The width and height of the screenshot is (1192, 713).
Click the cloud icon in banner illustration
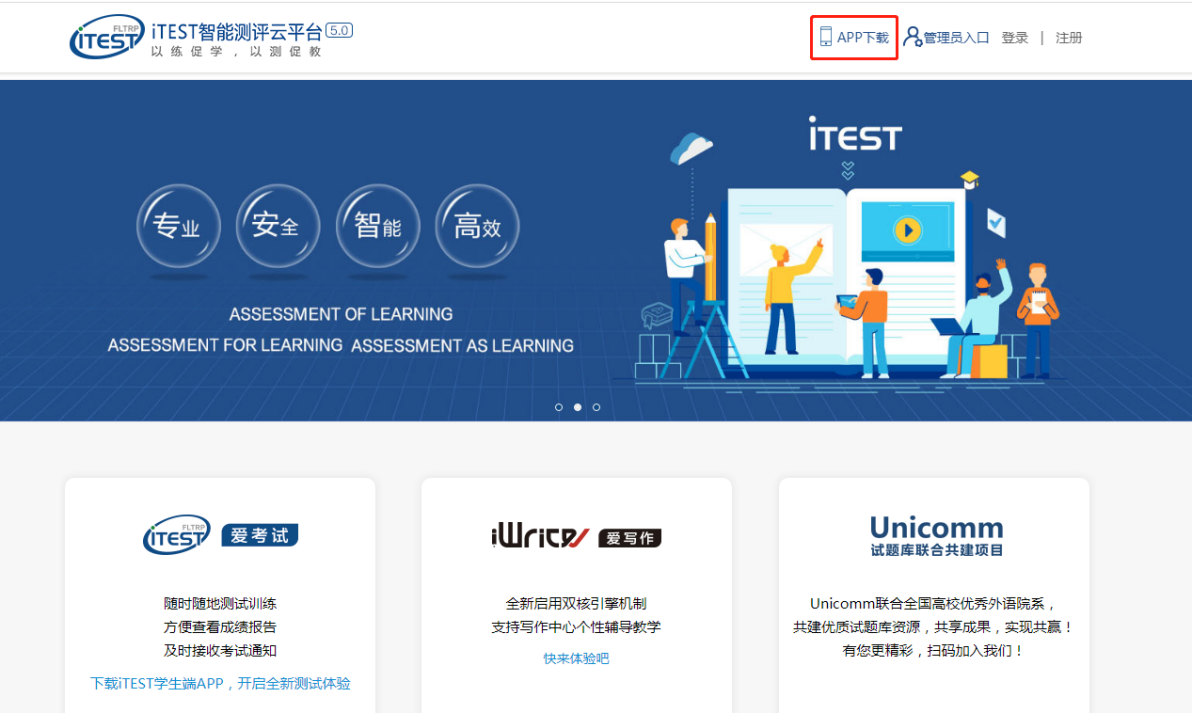pos(691,149)
